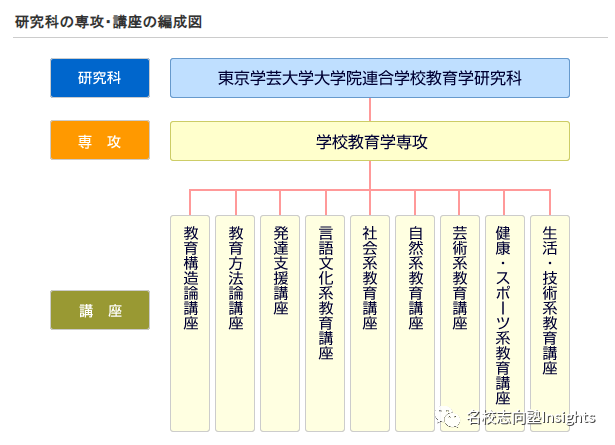This screenshot has height=445, width=615.
Task: Open the 健康・スポーツ系教育講座 column
Action: pyautogui.click(x=505, y=323)
